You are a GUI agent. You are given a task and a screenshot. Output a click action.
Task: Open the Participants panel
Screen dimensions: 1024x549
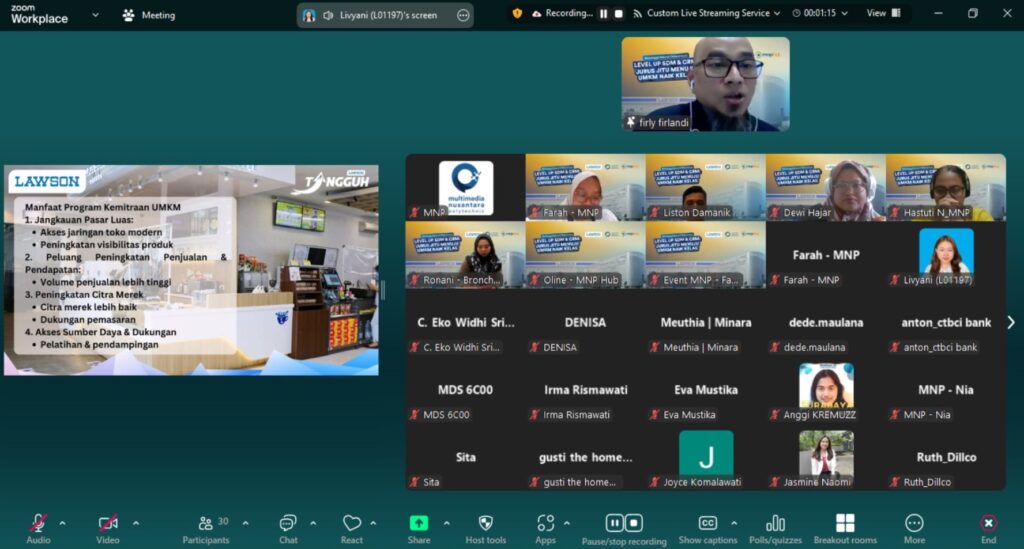click(206, 524)
